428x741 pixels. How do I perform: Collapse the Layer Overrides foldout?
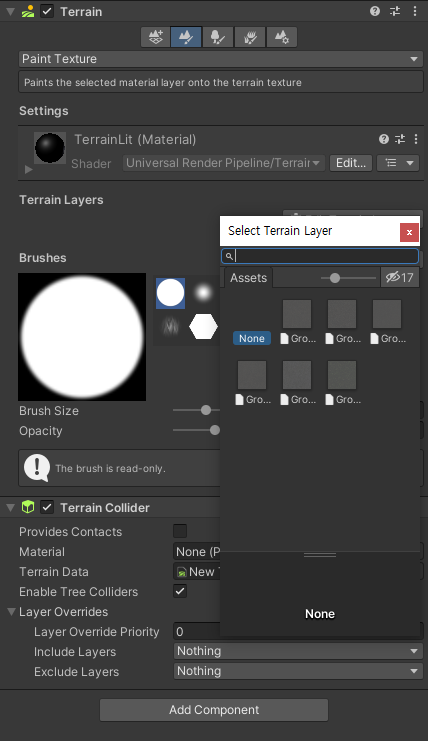coord(12,612)
